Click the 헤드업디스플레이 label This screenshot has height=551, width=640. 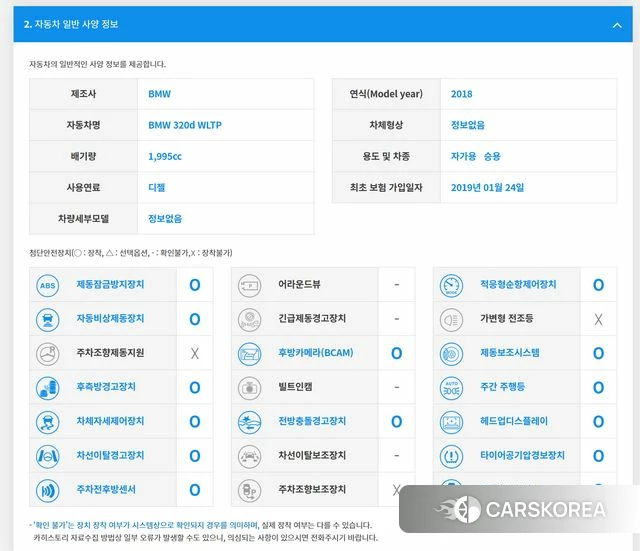(x=514, y=421)
